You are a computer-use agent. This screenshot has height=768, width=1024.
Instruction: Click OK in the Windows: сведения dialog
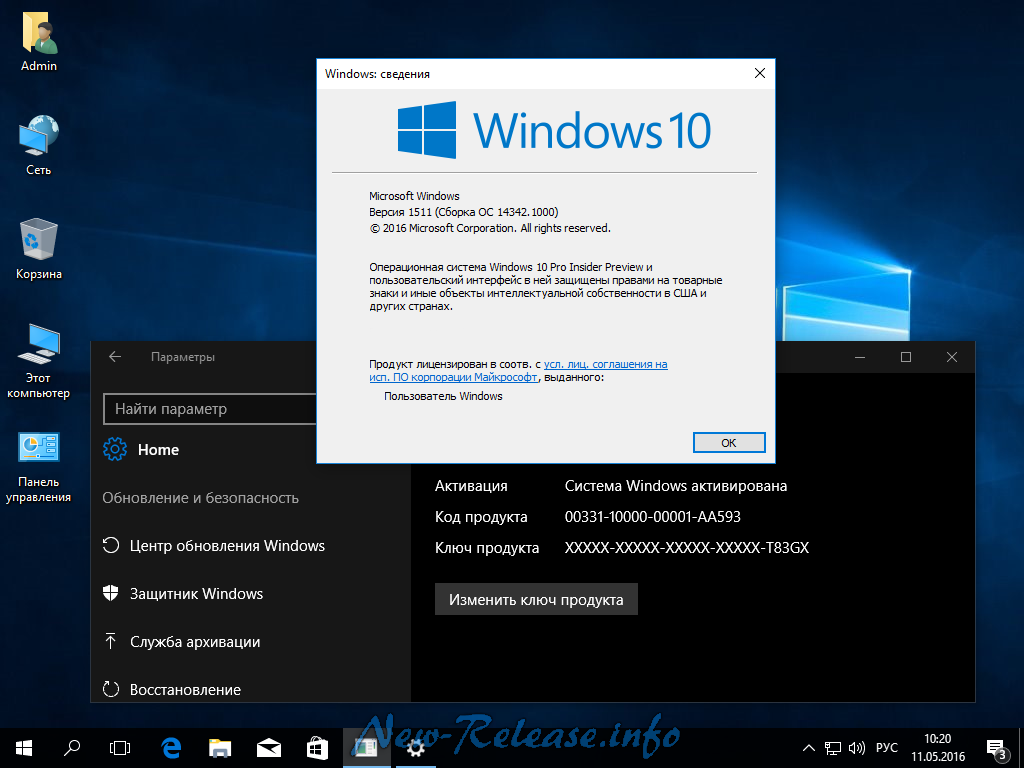729,443
